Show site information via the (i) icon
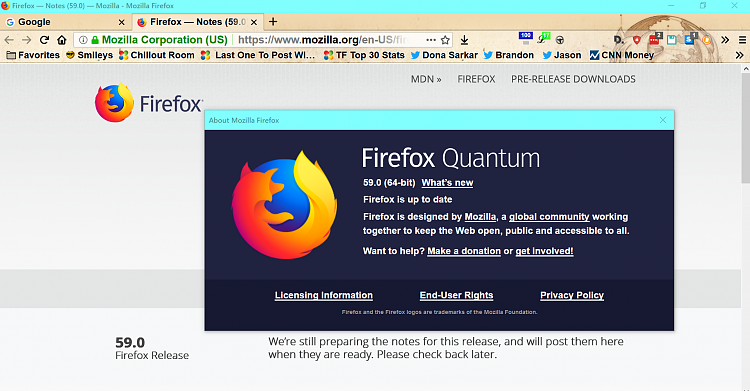The height and width of the screenshot is (391, 750). pyautogui.click(x=83, y=40)
